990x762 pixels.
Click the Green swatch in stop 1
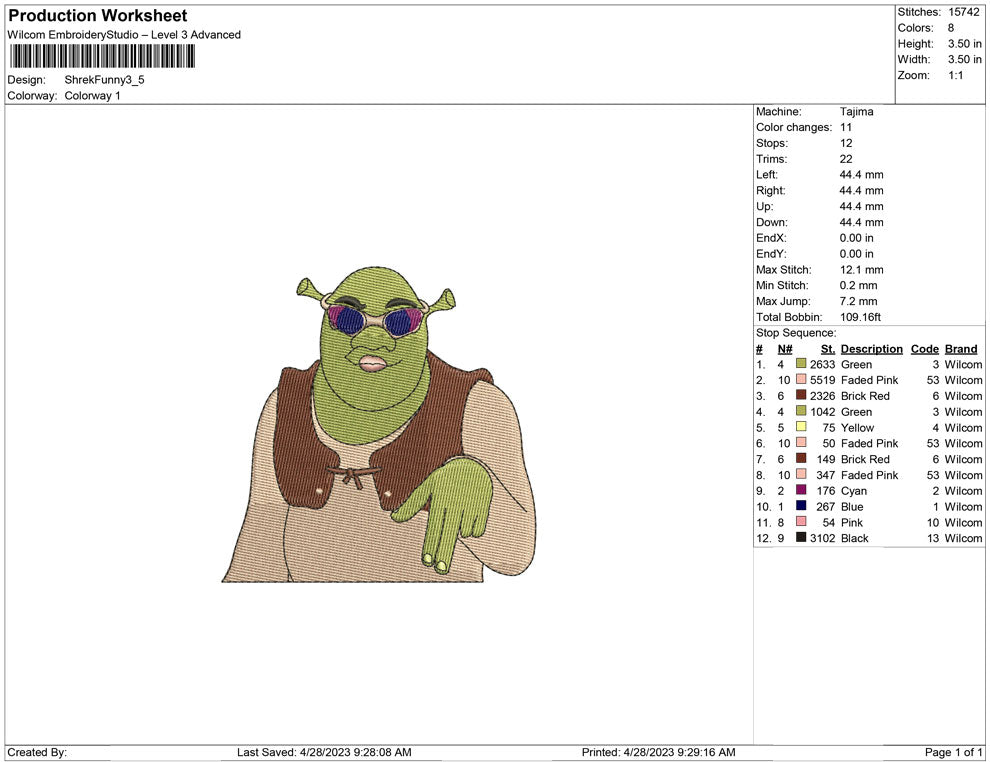tap(801, 364)
